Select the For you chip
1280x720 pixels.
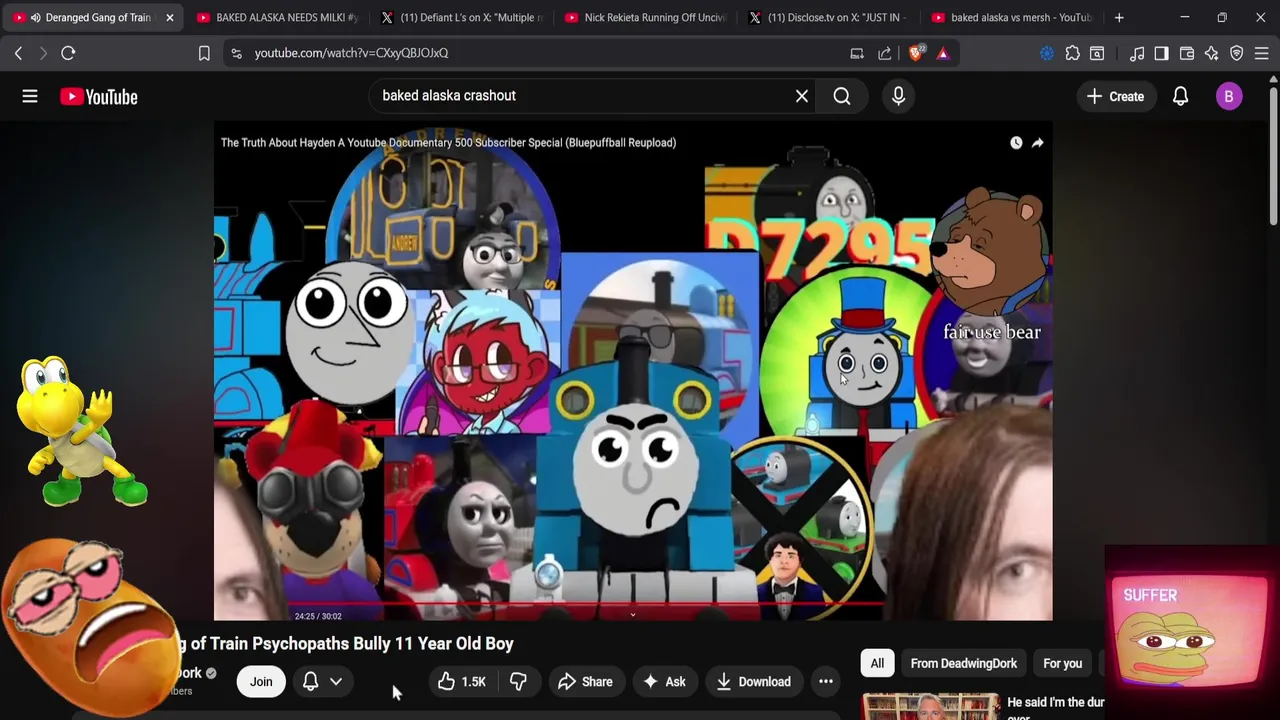(x=1062, y=663)
